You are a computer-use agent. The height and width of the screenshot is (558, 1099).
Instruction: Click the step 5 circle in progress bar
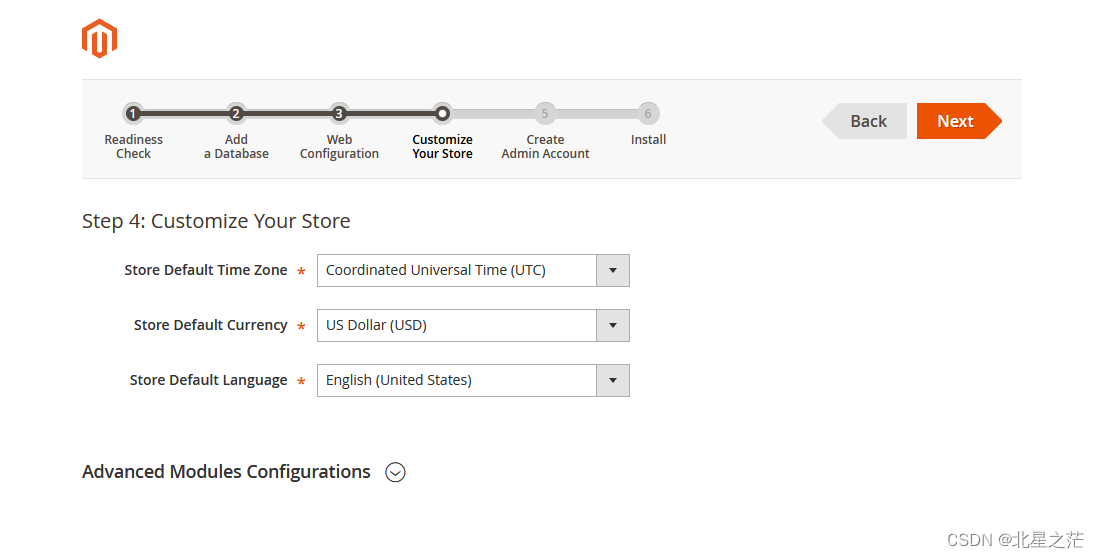click(x=545, y=114)
